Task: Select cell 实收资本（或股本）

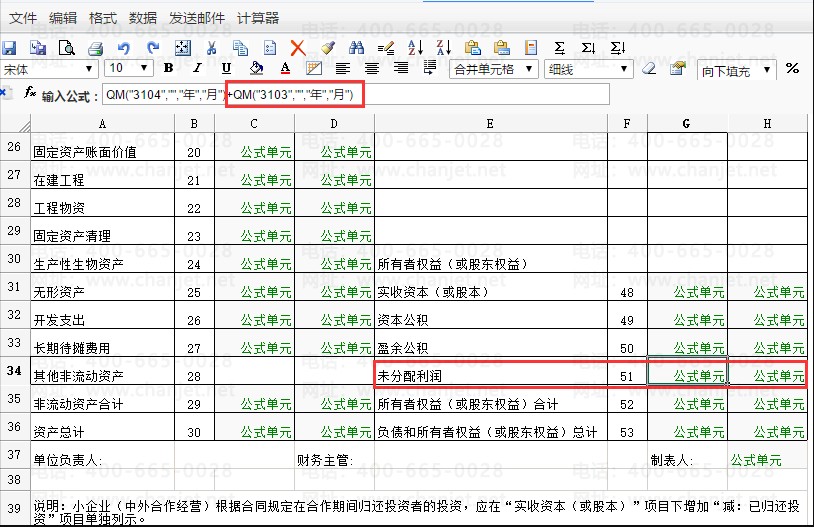Action: pos(491,287)
